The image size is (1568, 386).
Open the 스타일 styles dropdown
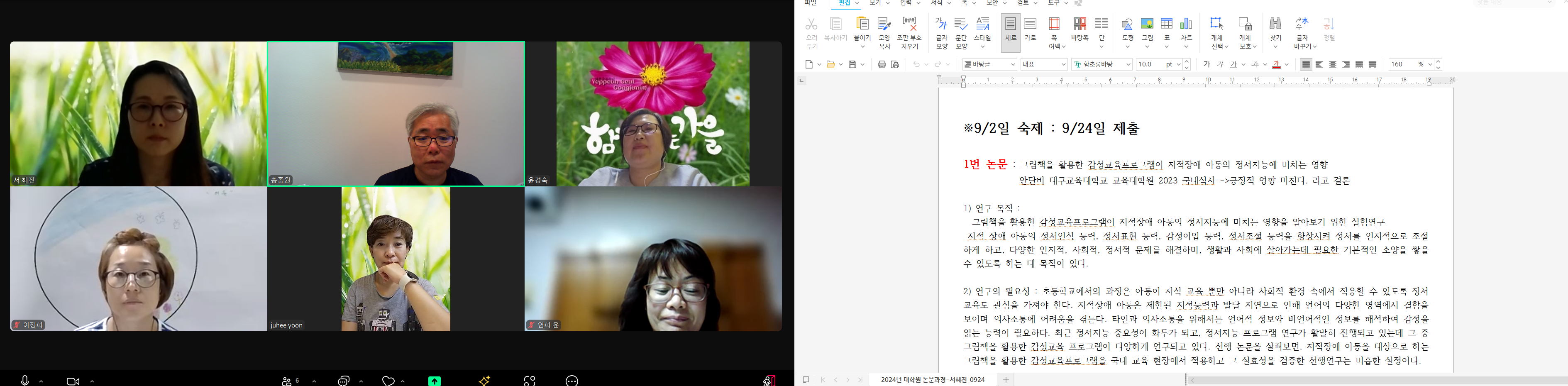(982, 32)
